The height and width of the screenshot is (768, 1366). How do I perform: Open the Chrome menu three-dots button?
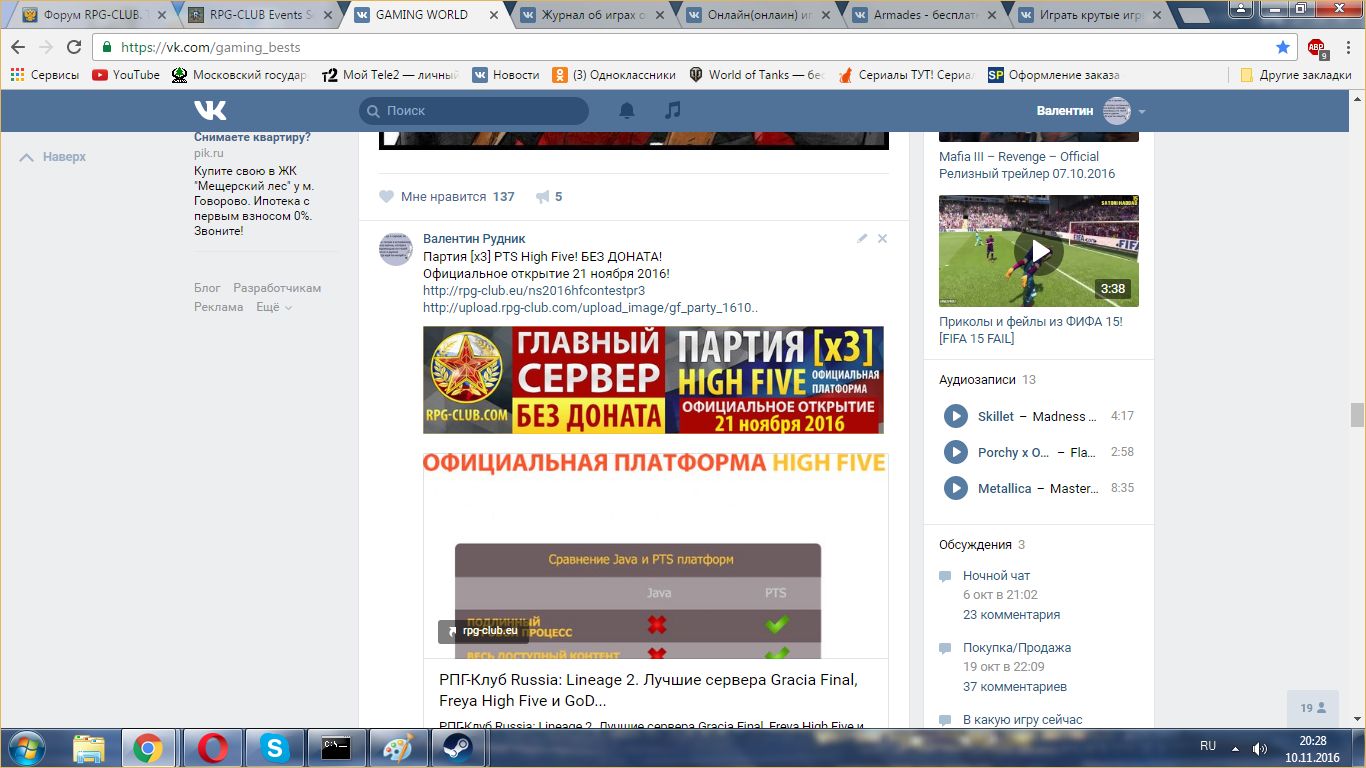[1348, 47]
